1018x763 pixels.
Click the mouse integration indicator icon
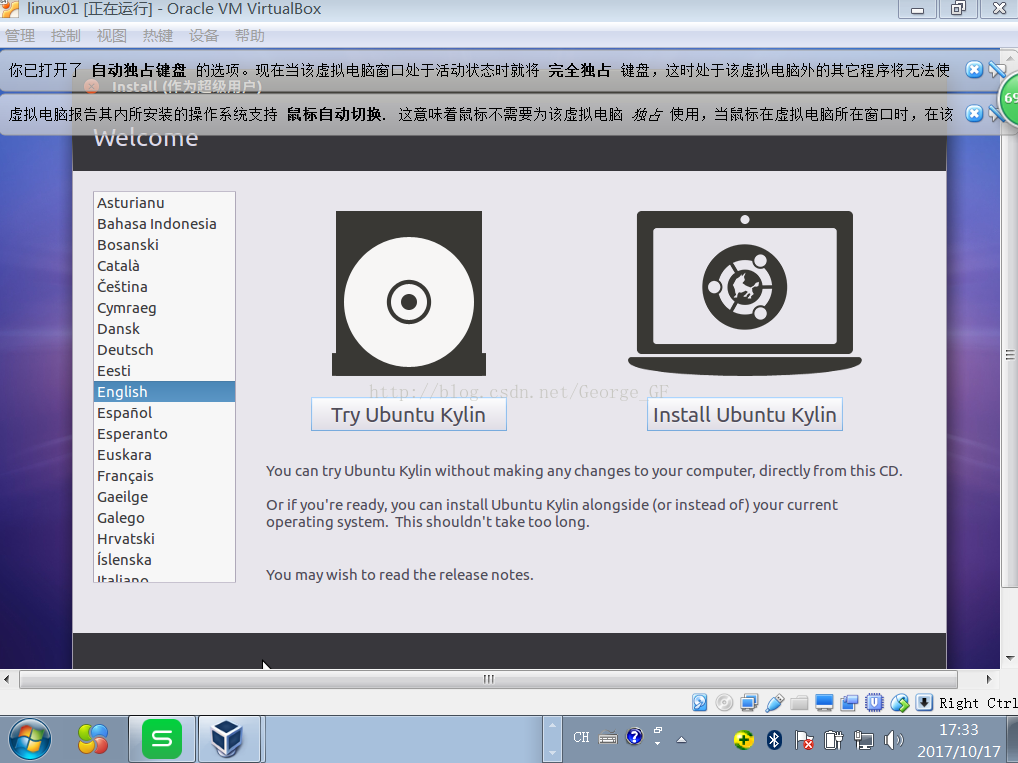pyautogui.click(x=899, y=703)
